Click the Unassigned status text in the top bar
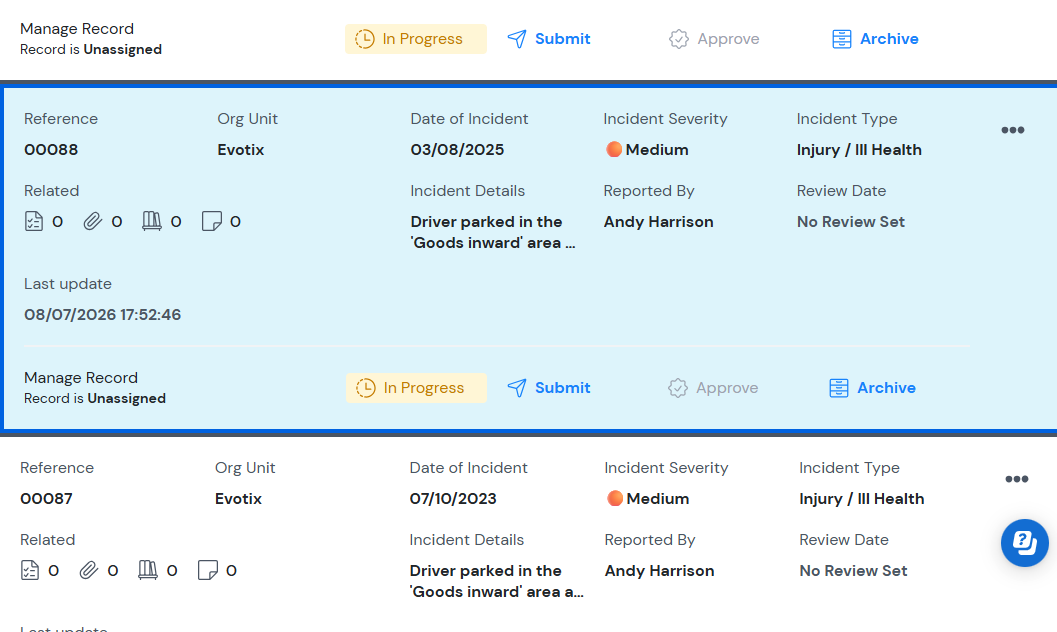 pyautogui.click(x=123, y=49)
